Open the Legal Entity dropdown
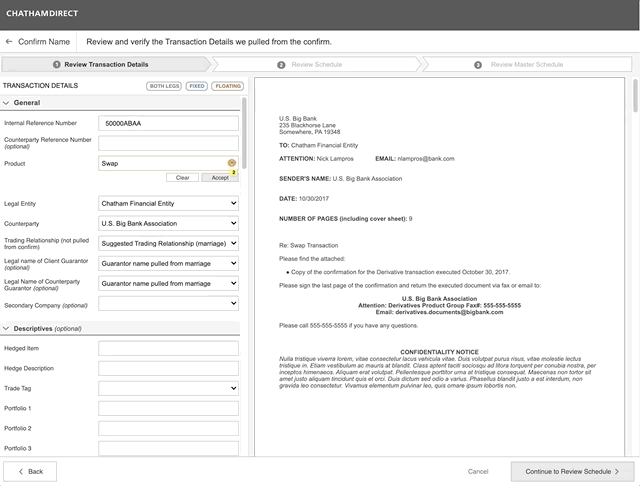 click(x=168, y=203)
